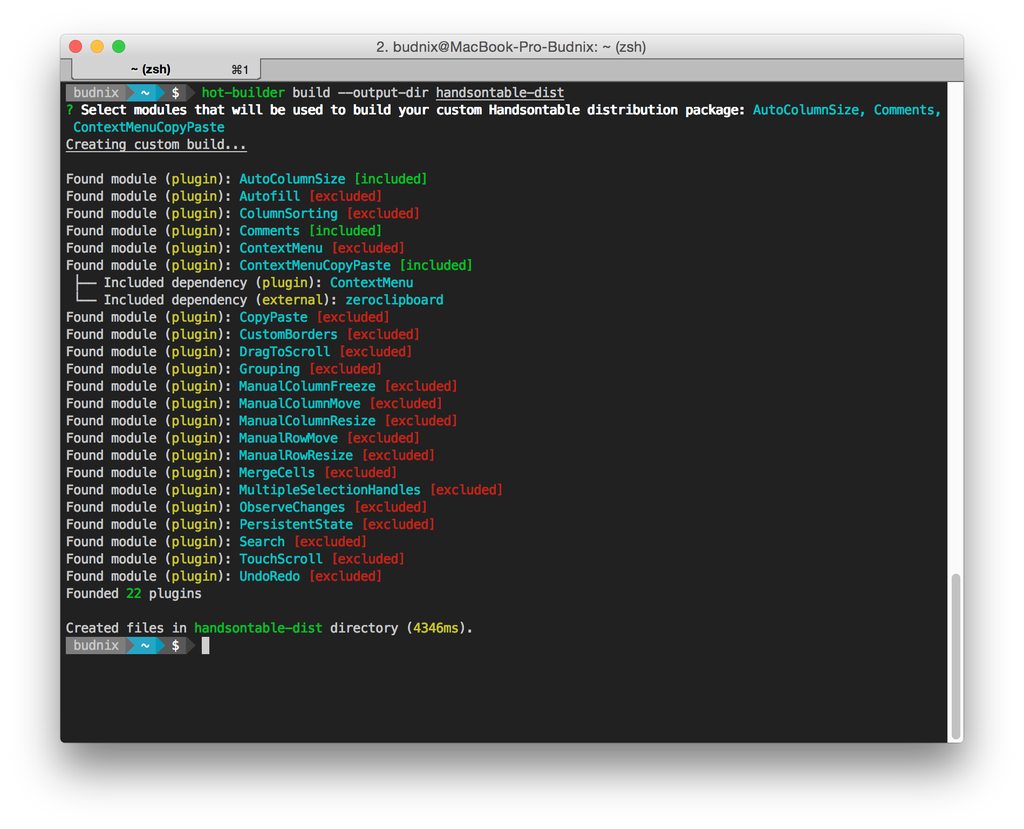The image size is (1024, 829).
Task: Click the 'ManualColumnFreeze' module name
Action: tap(307, 386)
